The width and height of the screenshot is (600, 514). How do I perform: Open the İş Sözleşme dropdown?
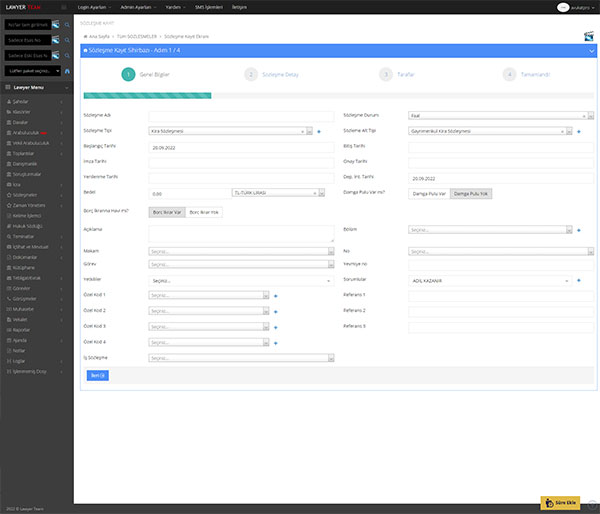241,358
